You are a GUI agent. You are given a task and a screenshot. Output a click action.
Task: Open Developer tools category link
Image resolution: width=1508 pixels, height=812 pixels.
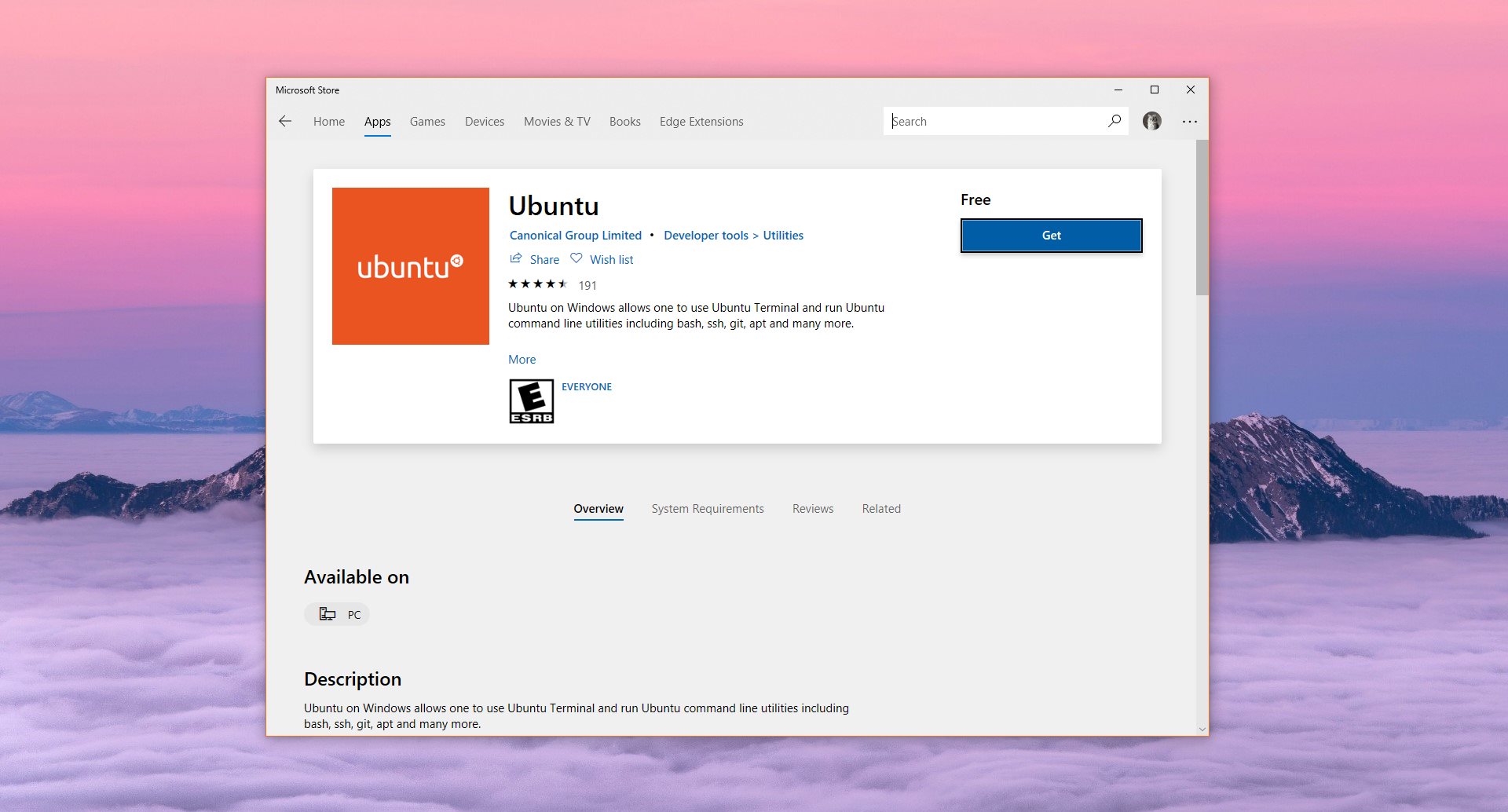[706, 236]
